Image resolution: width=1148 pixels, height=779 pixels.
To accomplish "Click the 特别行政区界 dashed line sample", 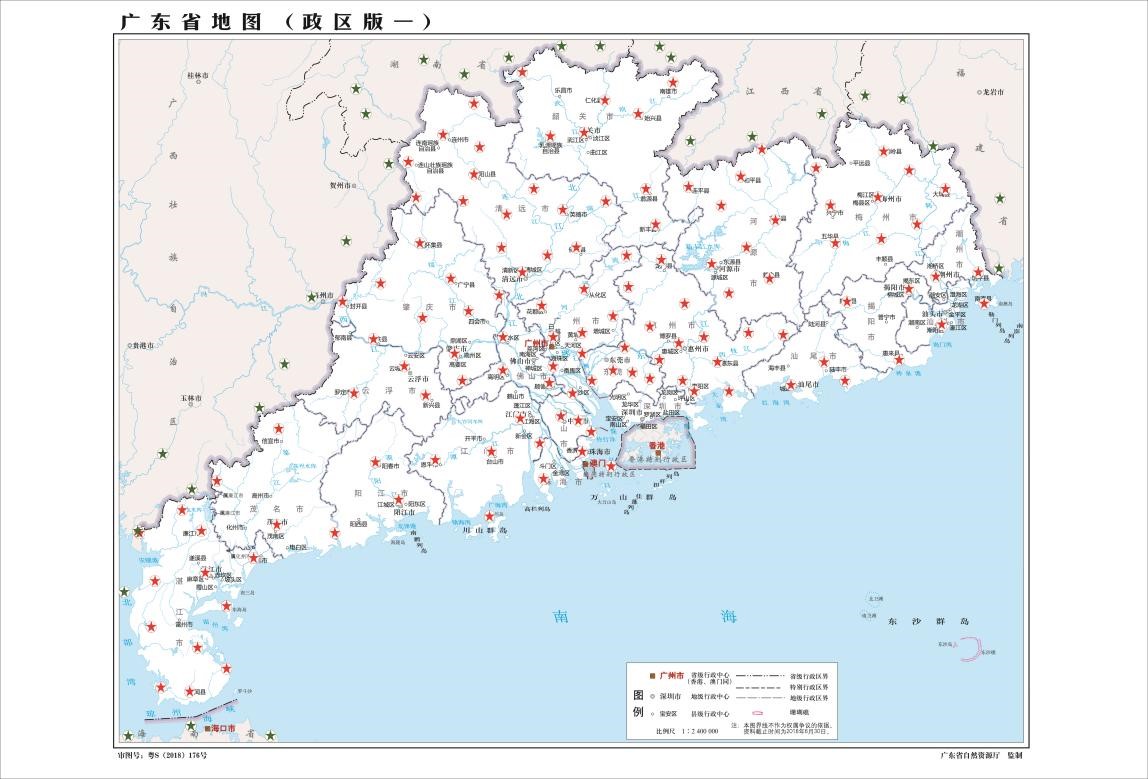I will point(759,688).
